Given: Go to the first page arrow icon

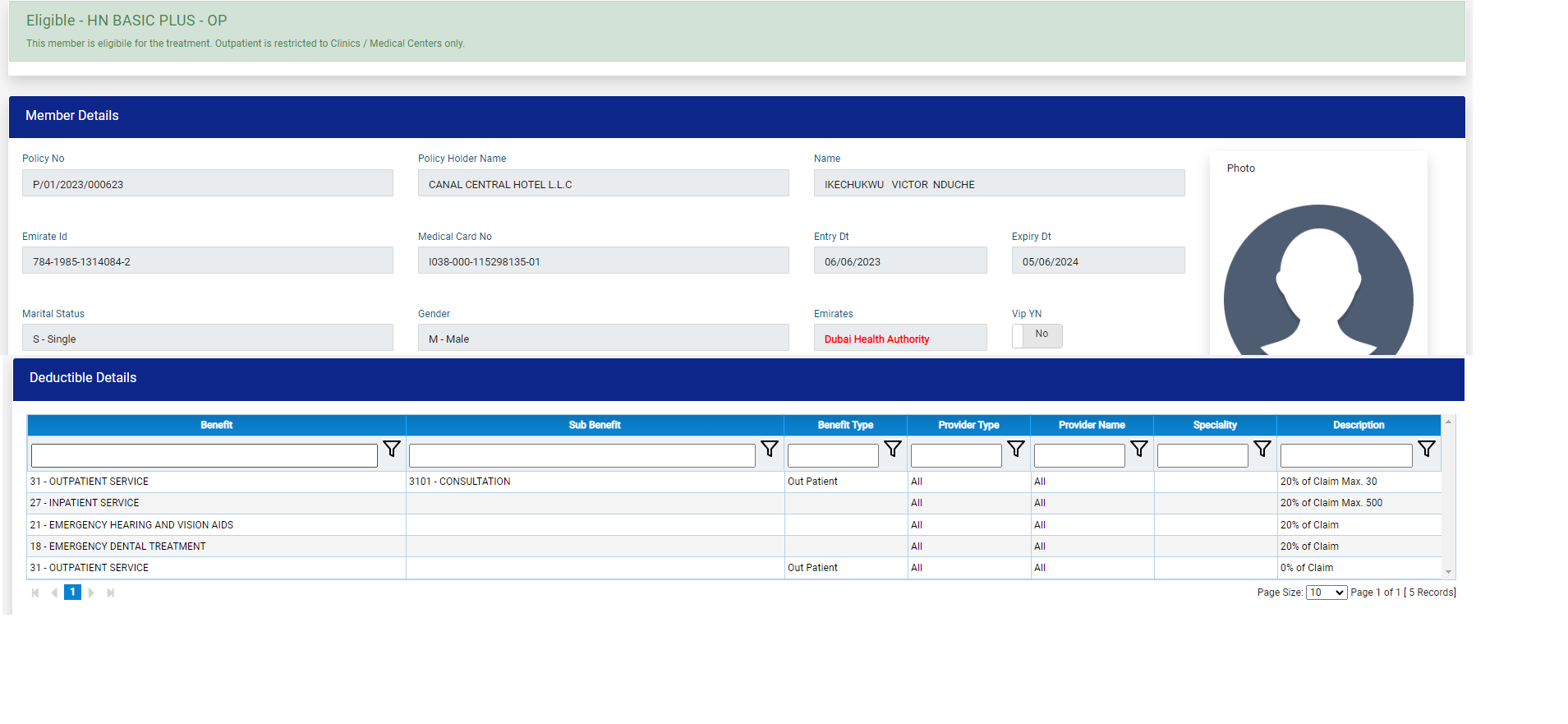Looking at the screenshot, I should [35, 593].
